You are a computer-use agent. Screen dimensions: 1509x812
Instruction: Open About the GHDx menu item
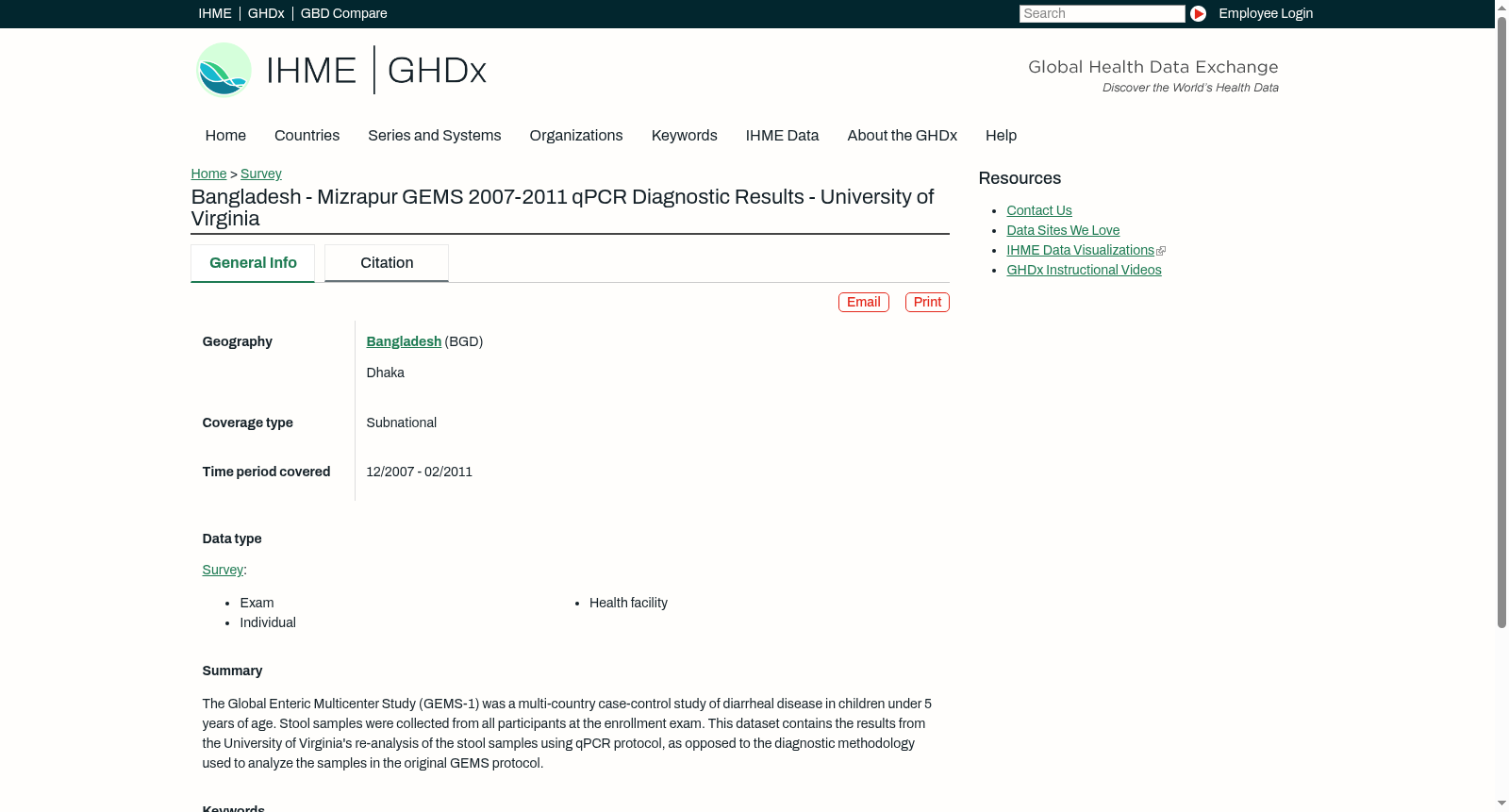pyautogui.click(x=903, y=136)
